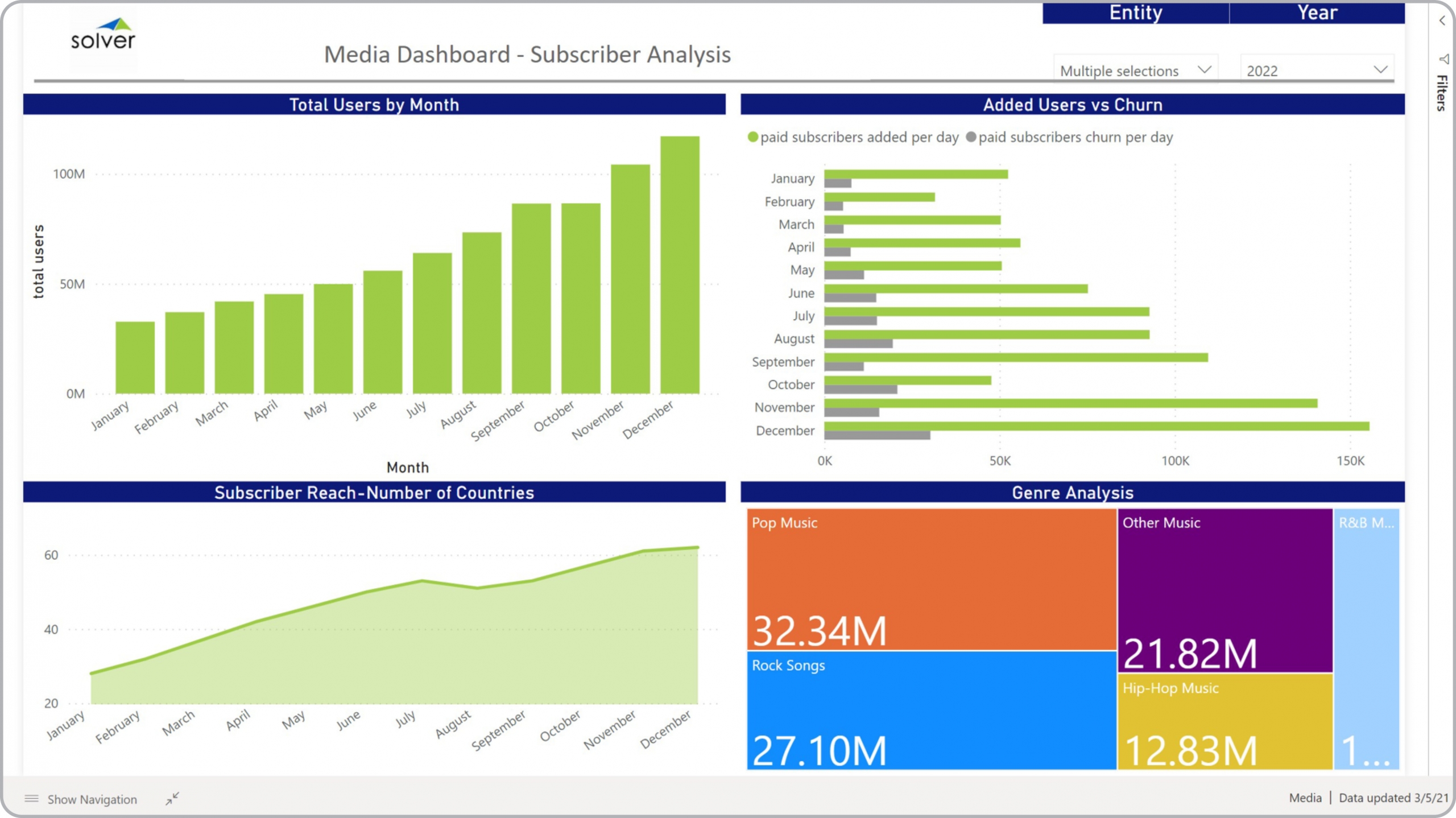1456x818 pixels.
Task: Click the Media page label in footer
Action: (x=1305, y=798)
